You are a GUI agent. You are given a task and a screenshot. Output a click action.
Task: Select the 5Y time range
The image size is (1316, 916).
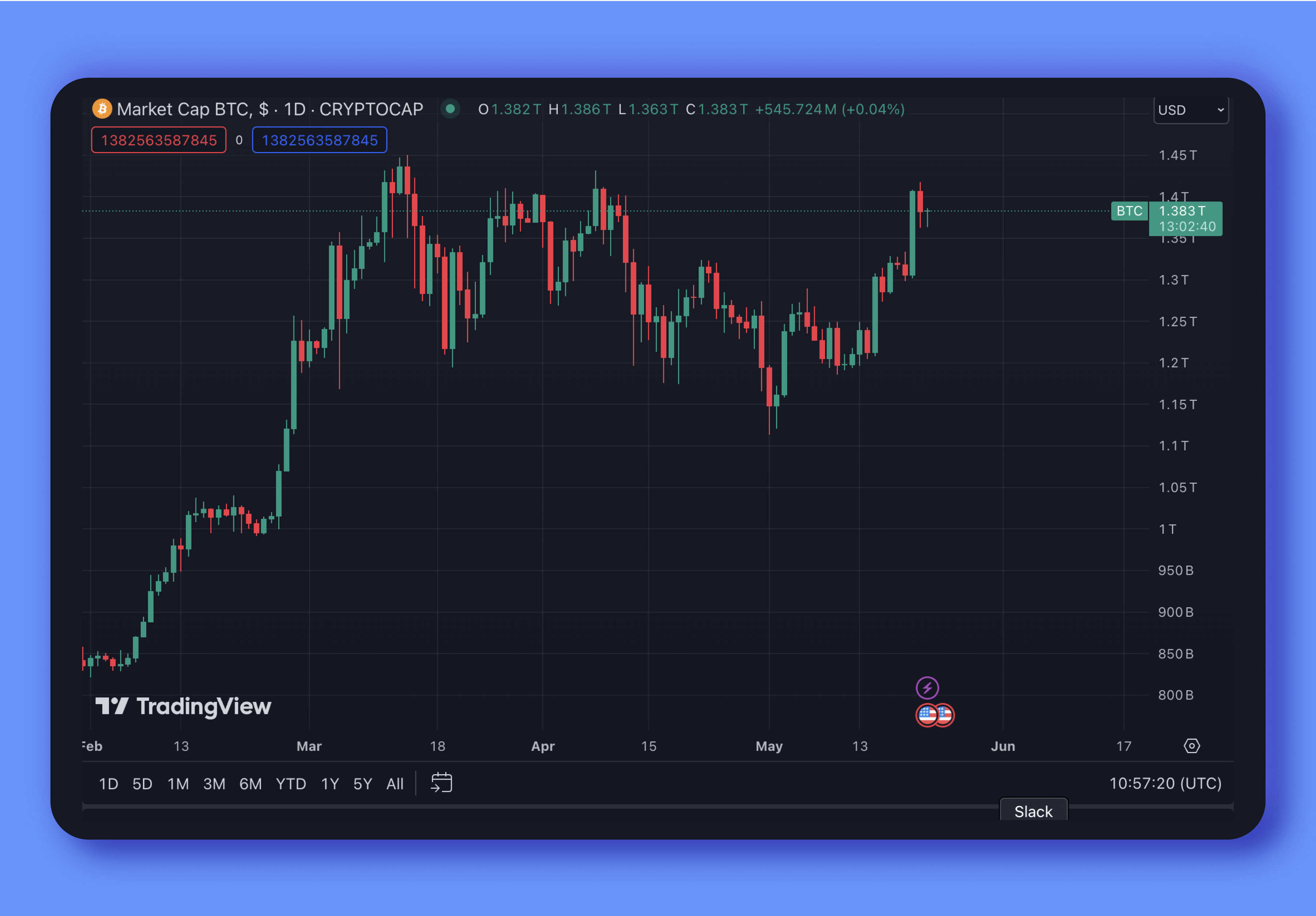(362, 784)
